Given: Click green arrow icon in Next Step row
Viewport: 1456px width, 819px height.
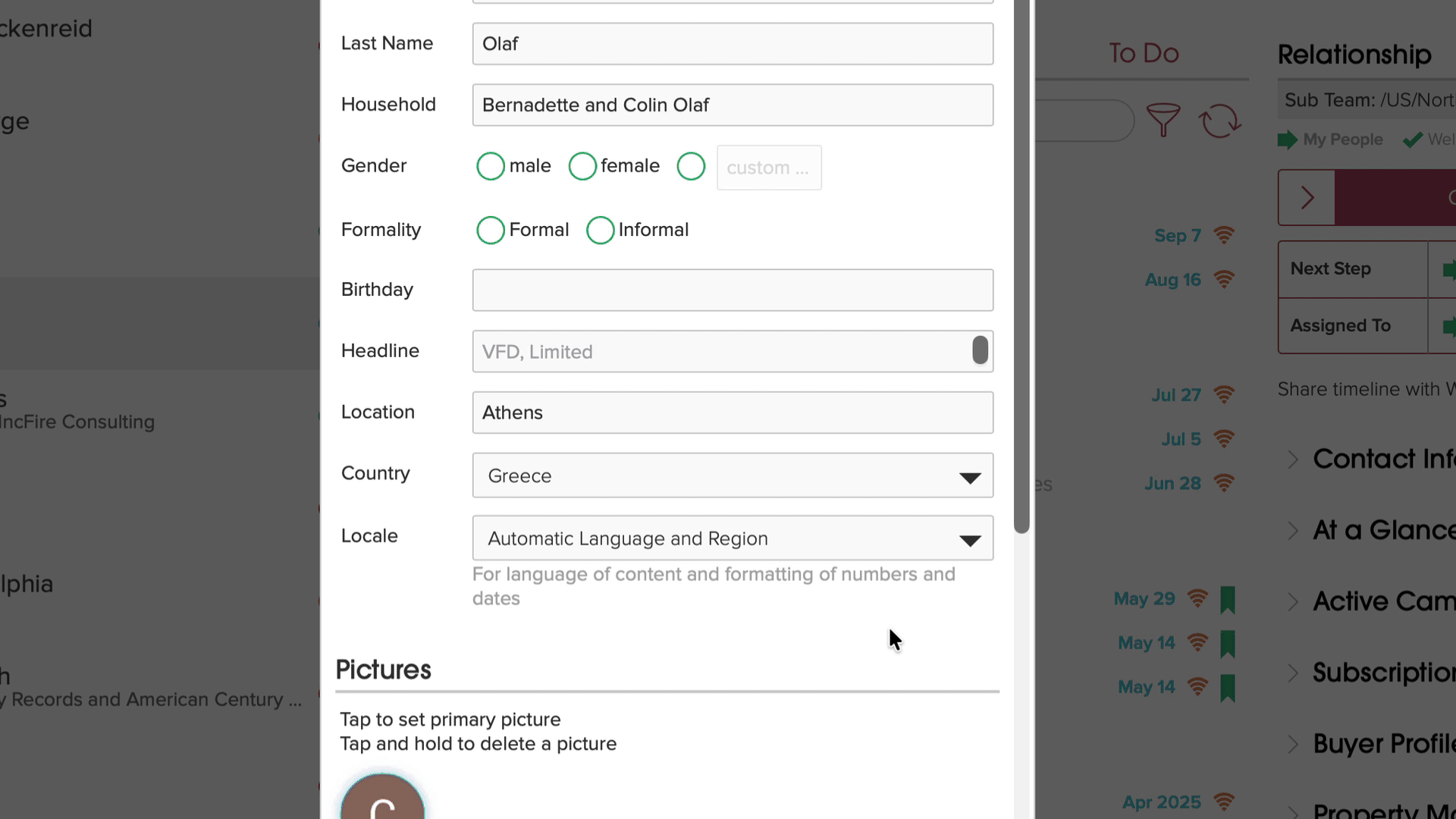Looking at the screenshot, I should pyautogui.click(x=1448, y=269).
